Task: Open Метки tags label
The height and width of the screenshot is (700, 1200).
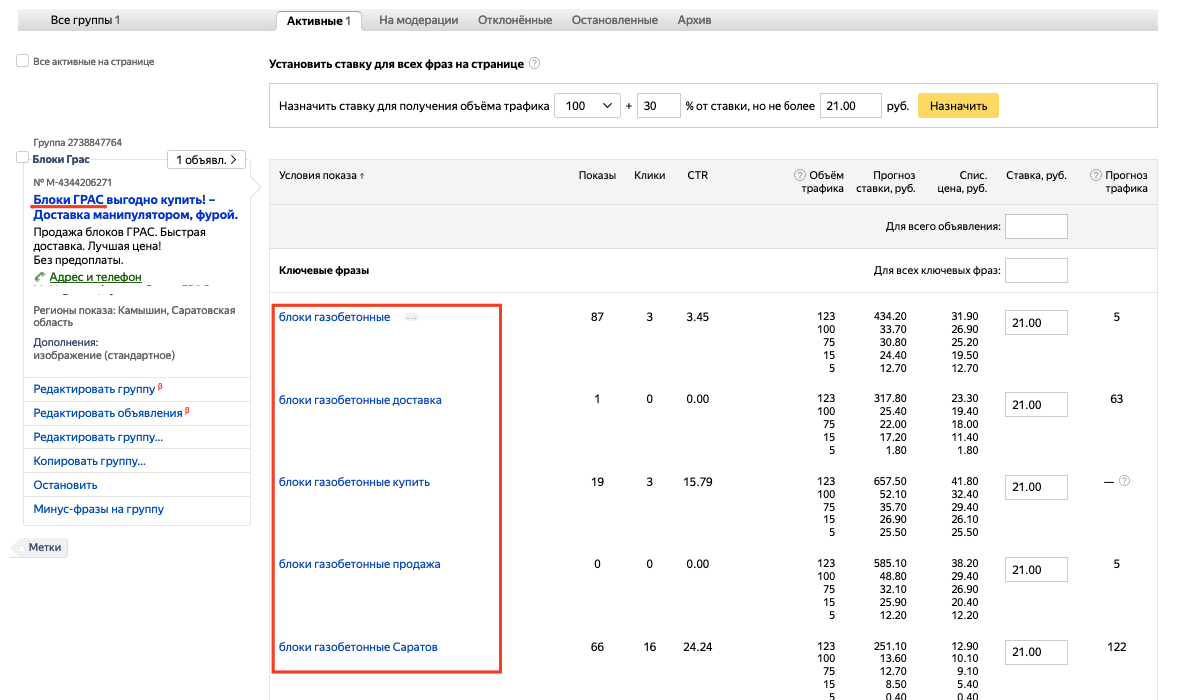Action: coord(39,547)
